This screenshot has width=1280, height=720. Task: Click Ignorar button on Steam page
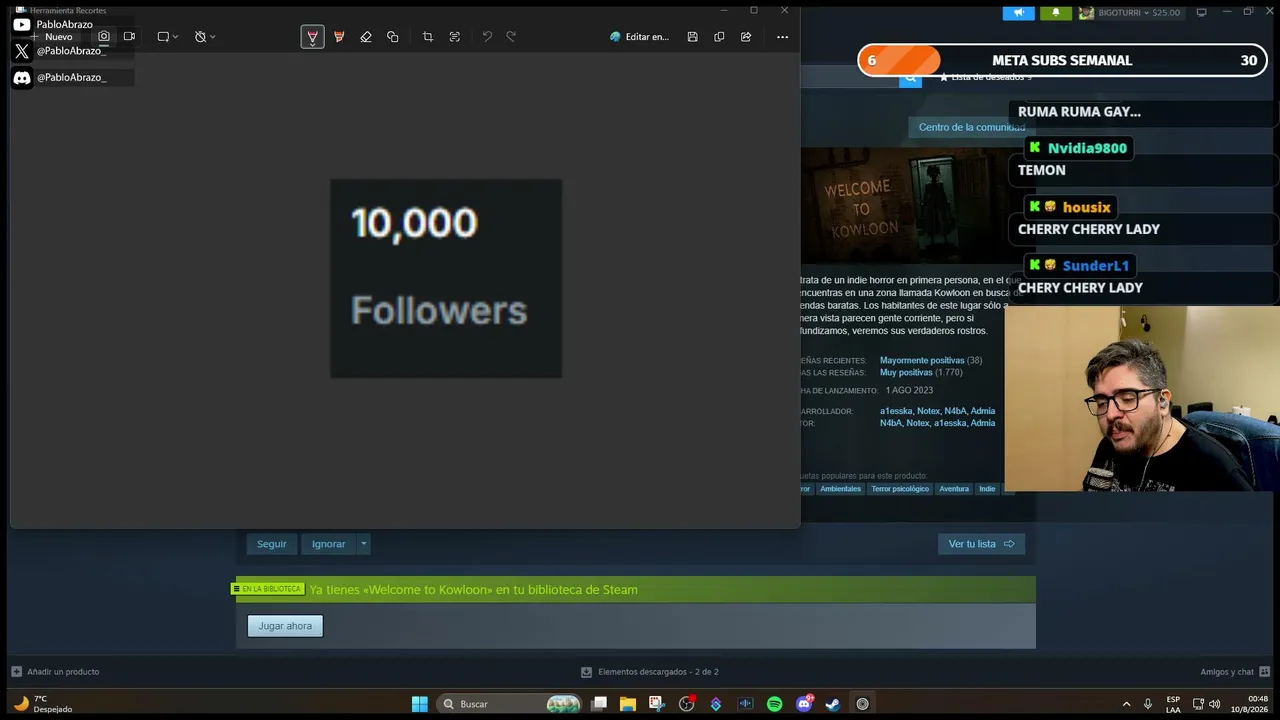click(328, 544)
